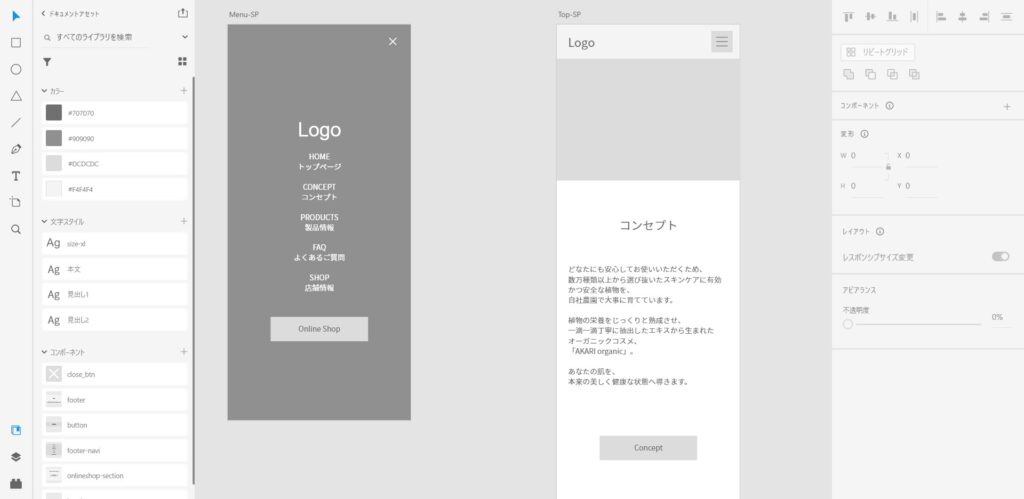The height and width of the screenshot is (499, 1024).
Task: Open the Layers panel icon
Action: coord(16,457)
